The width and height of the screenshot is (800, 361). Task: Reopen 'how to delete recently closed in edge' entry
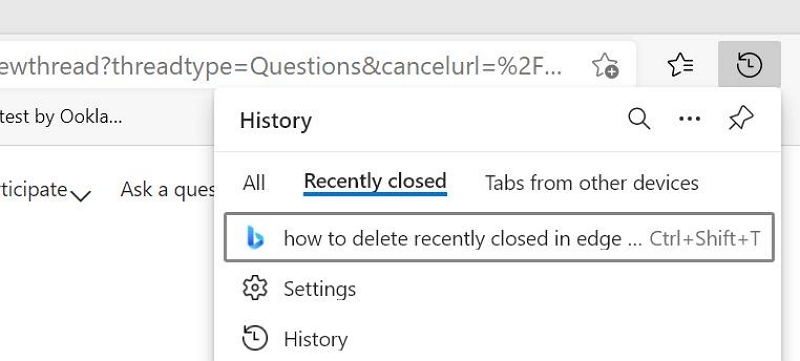click(x=499, y=238)
